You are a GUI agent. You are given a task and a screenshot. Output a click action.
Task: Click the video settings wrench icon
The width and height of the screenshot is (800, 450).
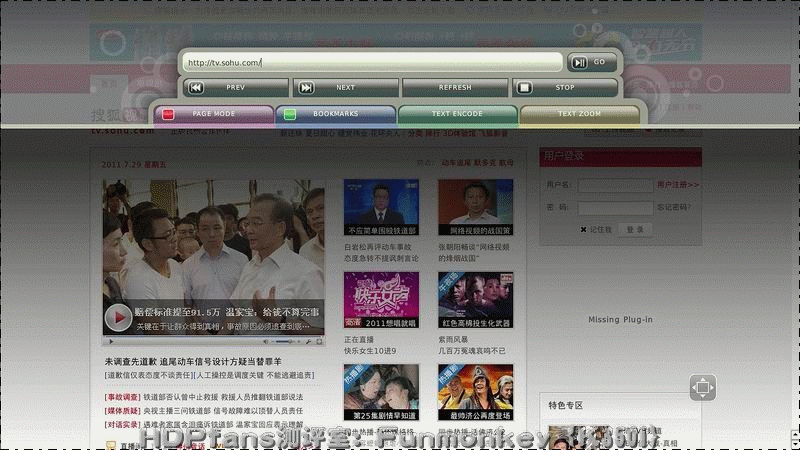308,341
